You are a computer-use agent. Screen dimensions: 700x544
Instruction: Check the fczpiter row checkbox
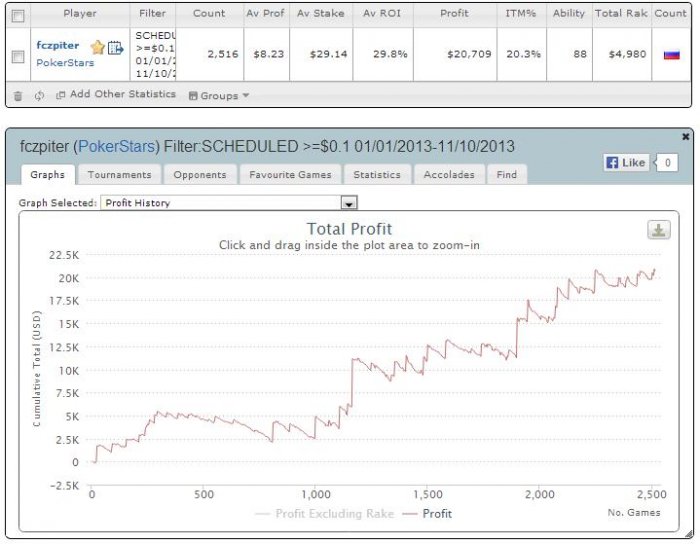[x=18, y=56]
